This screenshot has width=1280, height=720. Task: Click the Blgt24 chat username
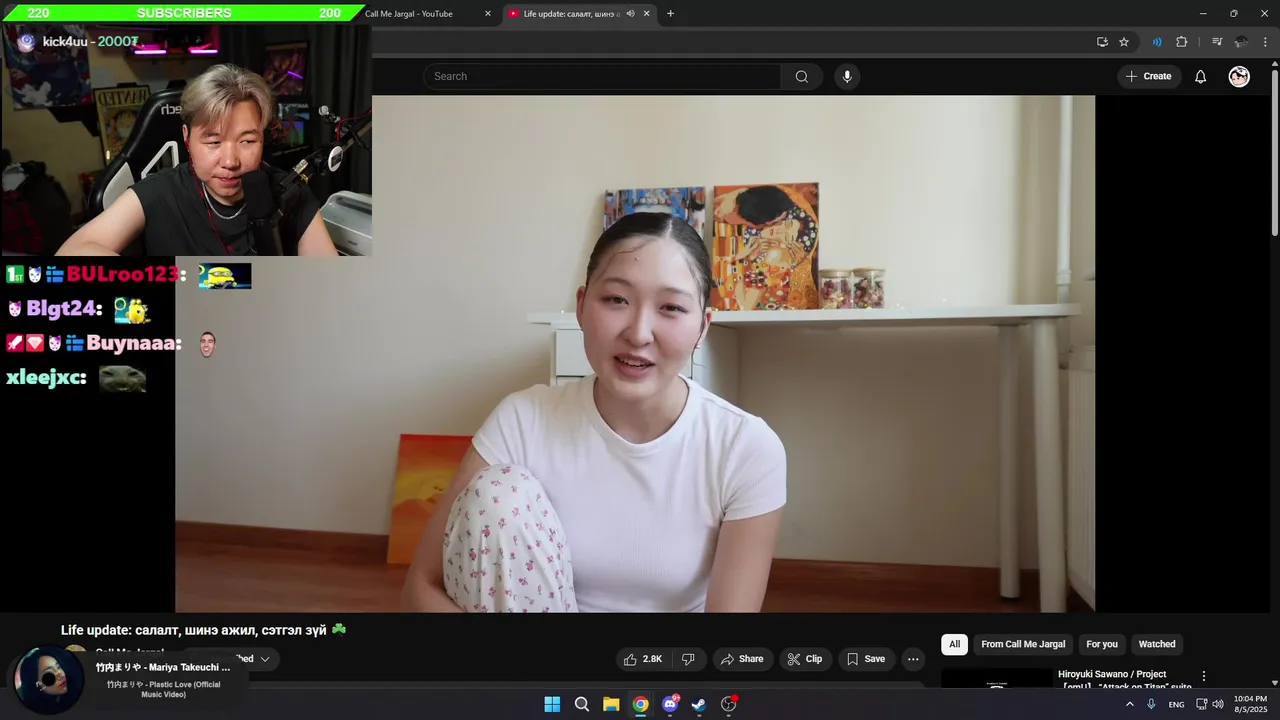(61, 309)
